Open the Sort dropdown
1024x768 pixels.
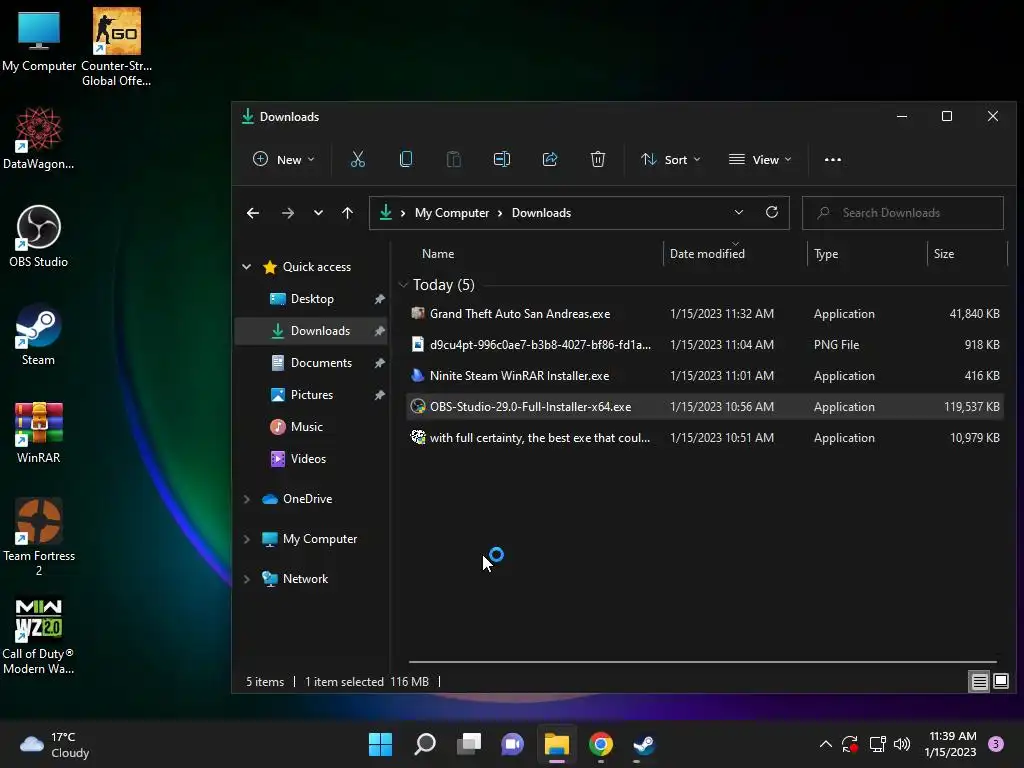coord(670,159)
